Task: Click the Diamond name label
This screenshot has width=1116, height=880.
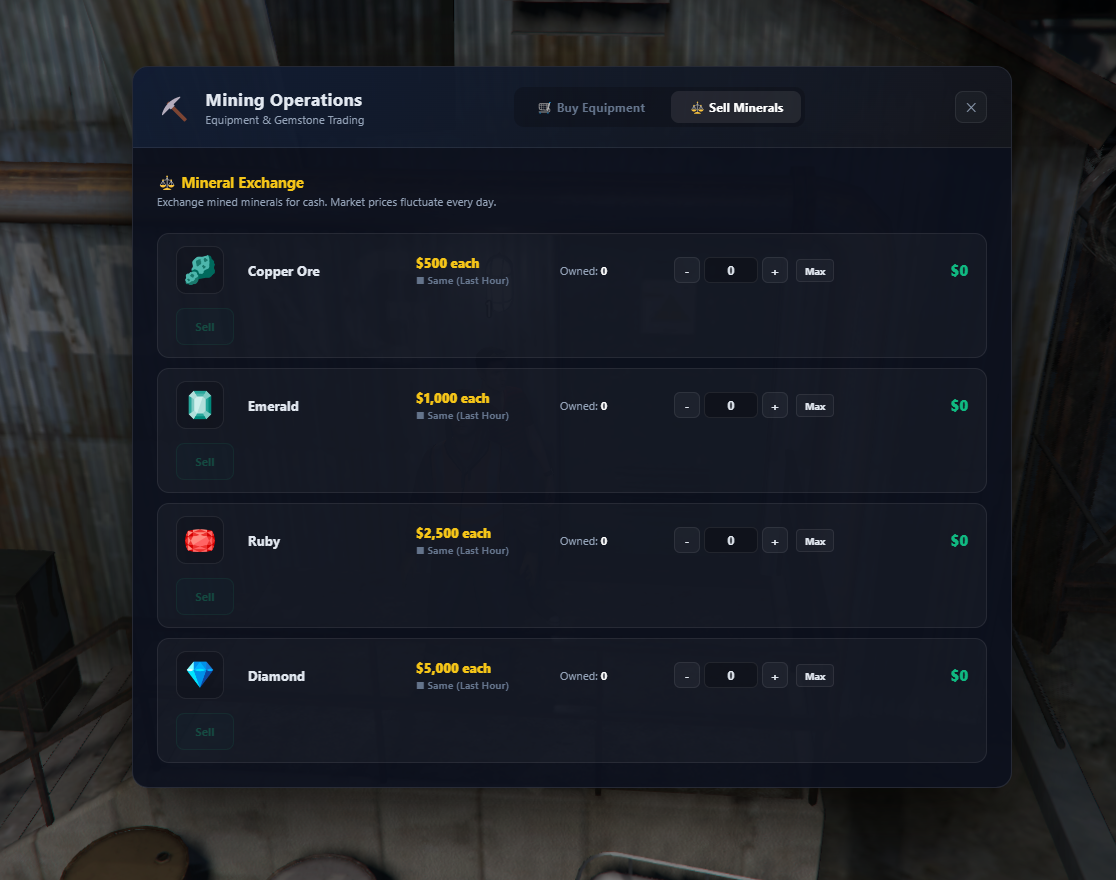Action: click(x=276, y=676)
